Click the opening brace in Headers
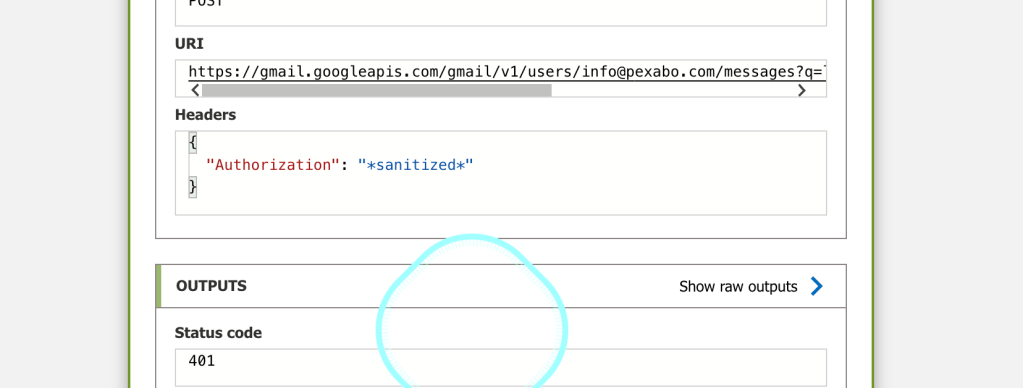Image resolution: width=1023 pixels, height=388 pixels. point(192,142)
